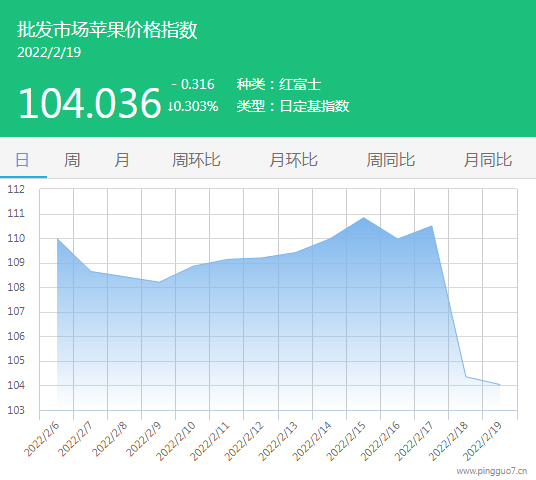Click the 类型：日定基指数 label
Screen dimensions: 536x480
[x=293, y=106]
